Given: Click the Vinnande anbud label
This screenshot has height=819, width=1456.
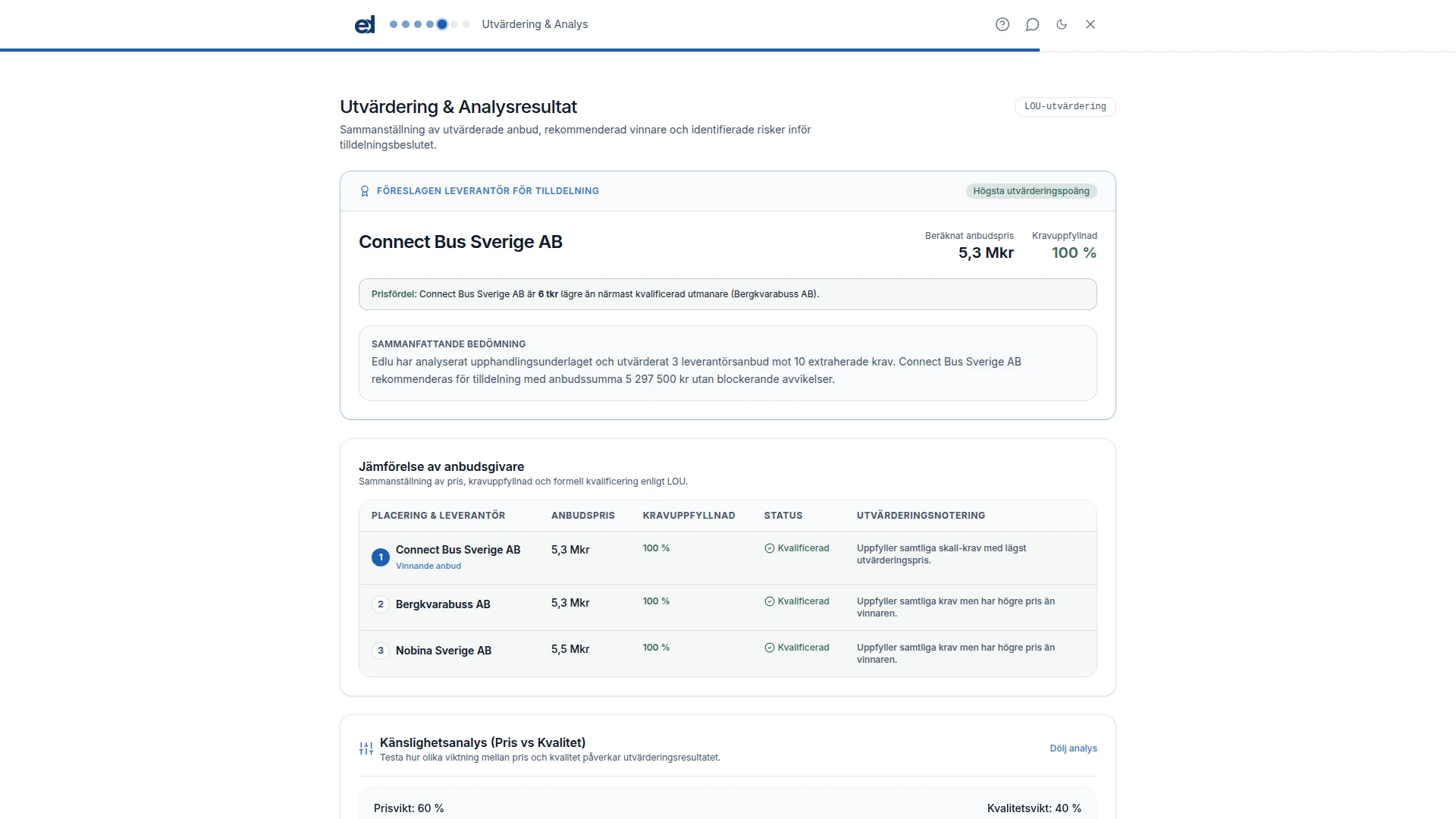Looking at the screenshot, I should [428, 566].
